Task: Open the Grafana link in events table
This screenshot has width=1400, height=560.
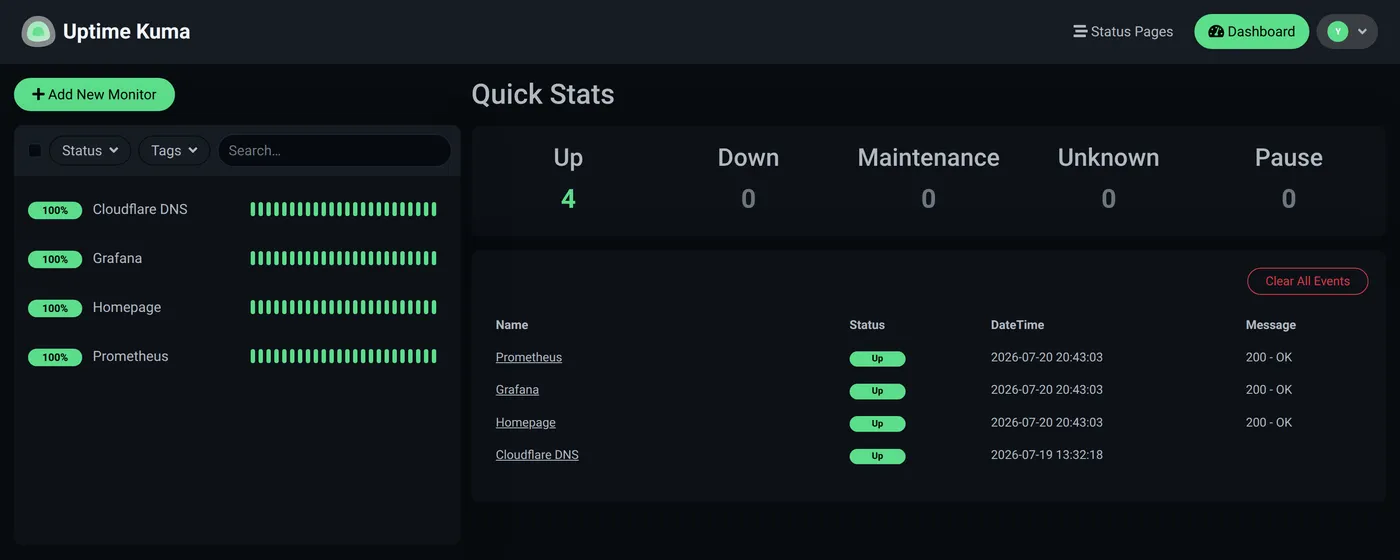Action: (x=517, y=389)
